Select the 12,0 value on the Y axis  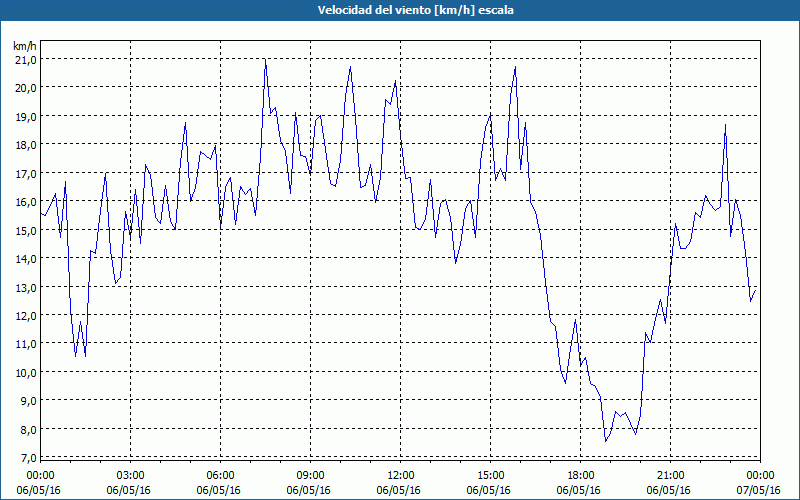click(26, 316)
